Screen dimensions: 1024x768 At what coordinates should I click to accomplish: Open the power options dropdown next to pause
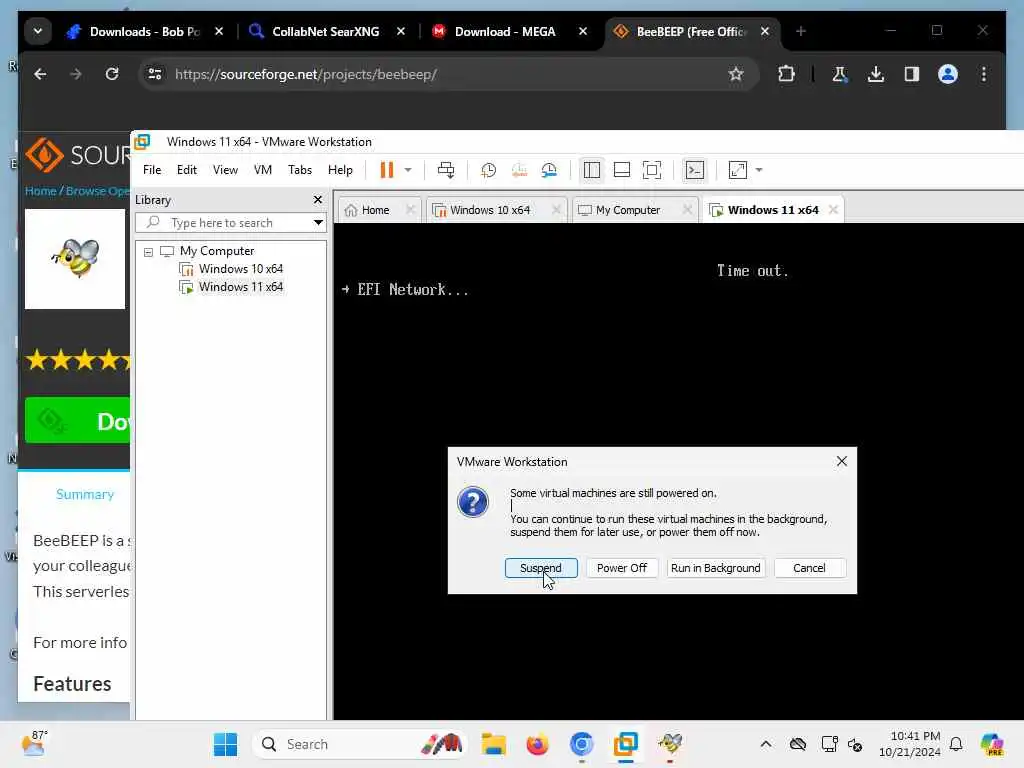tap(408, 170)
